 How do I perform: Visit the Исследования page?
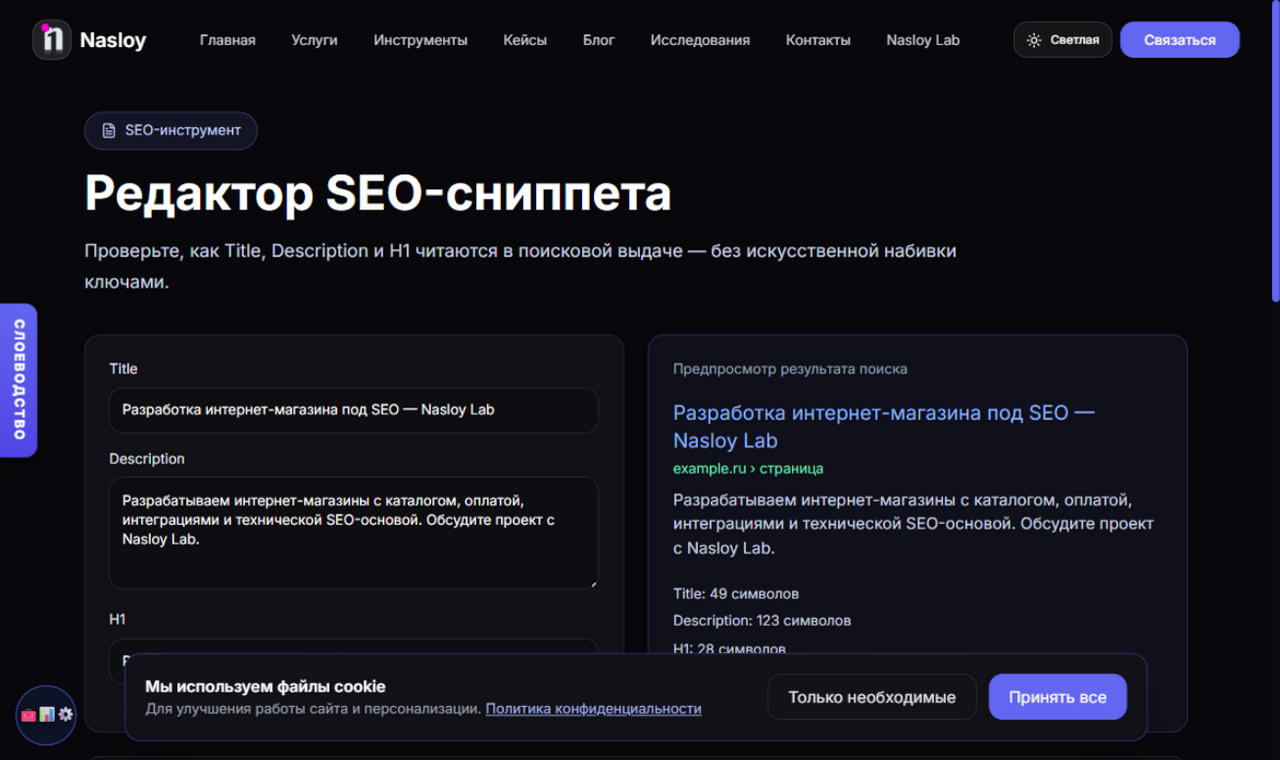[700, 40]
